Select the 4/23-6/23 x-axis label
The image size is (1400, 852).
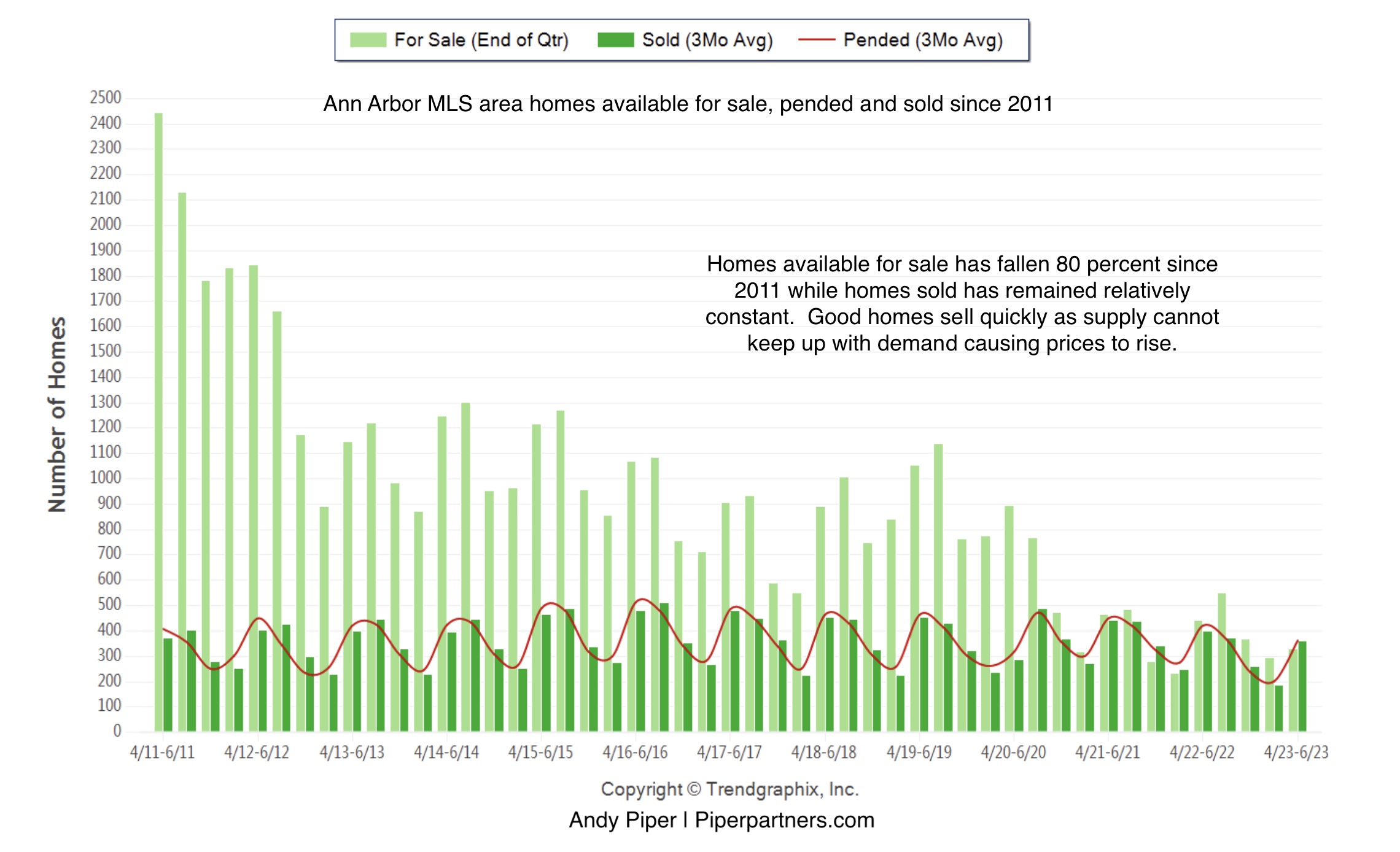click(x=1296, y=752)
